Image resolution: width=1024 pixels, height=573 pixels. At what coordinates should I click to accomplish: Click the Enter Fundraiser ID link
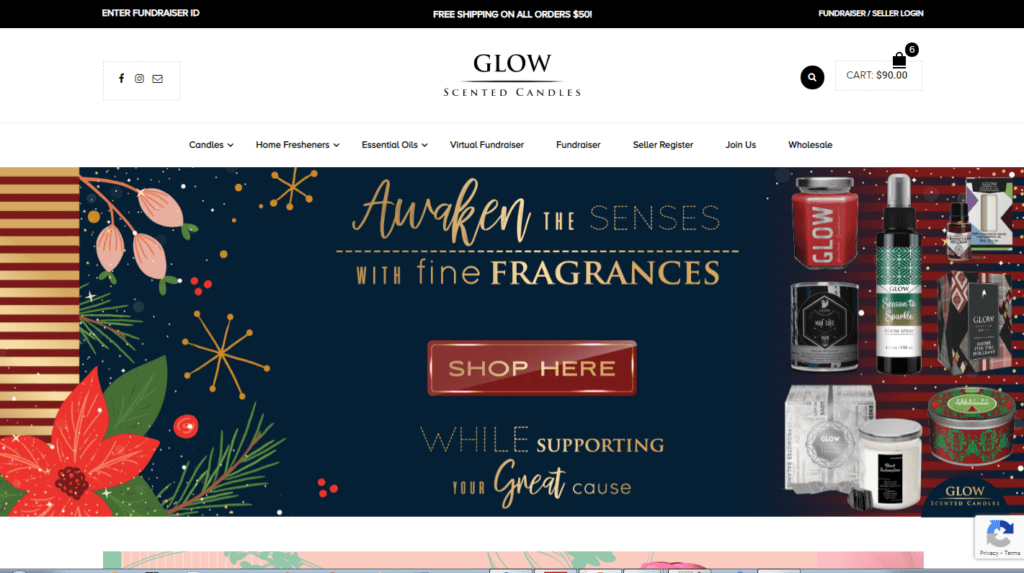click(x=151, y=13)
